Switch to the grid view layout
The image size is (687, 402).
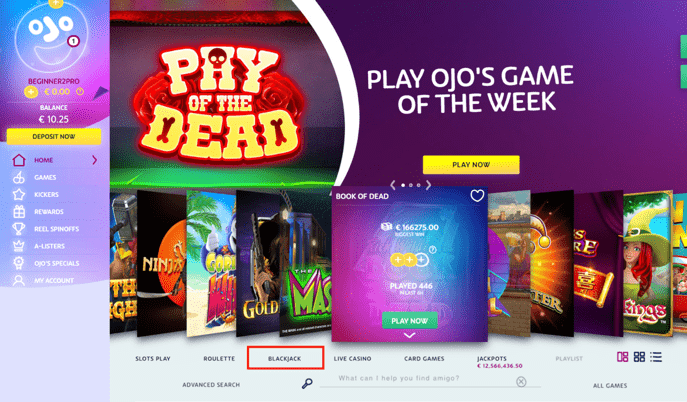[639, 357]
